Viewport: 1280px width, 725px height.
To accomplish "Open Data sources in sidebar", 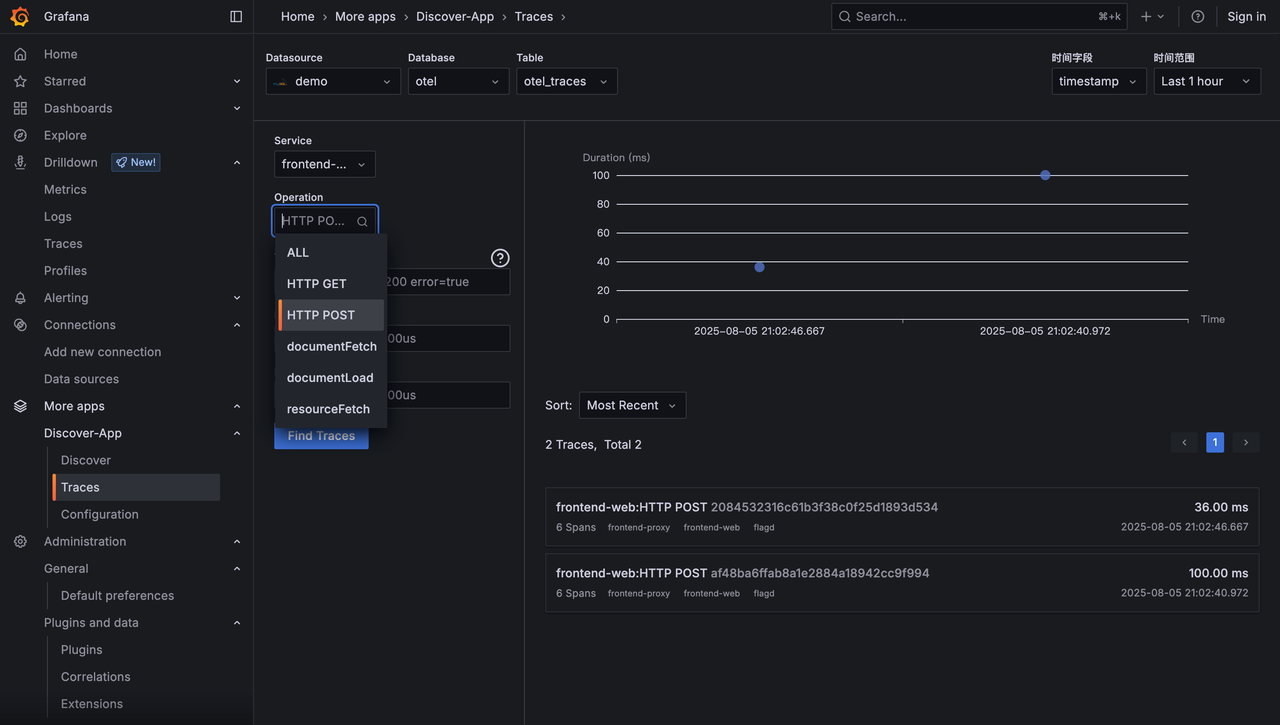I will pyautogui.click(x=81, y=379).
